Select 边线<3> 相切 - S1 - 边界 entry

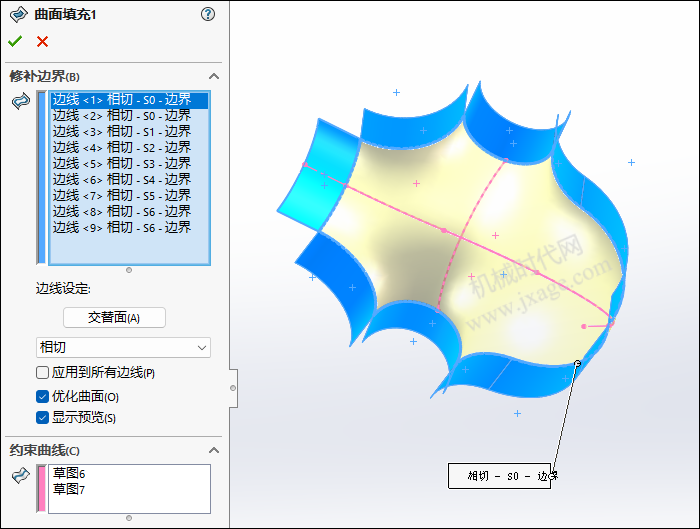129,132
